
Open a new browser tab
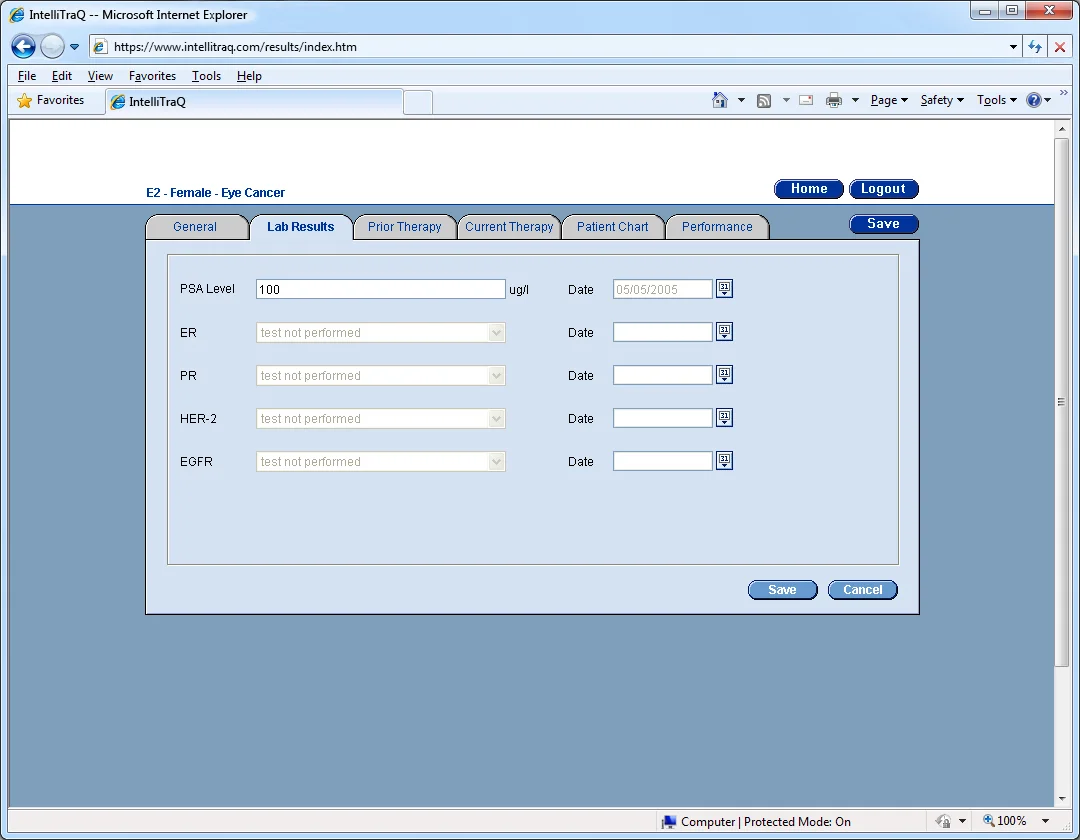click(x=417, y=103)
